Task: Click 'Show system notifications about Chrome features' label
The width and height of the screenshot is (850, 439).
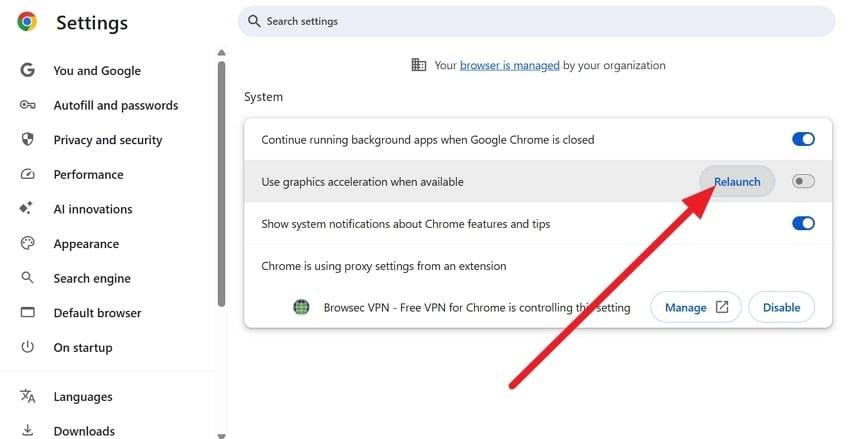Action: (405, 224)
